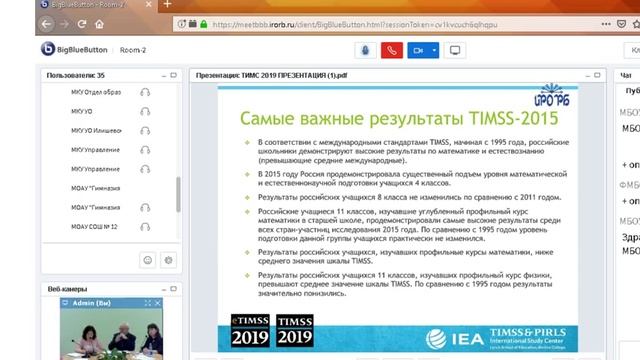Click the Admin webcam video thumbnail
The width and height of the screenshot is (640, 360).
[x=111, y=333]
